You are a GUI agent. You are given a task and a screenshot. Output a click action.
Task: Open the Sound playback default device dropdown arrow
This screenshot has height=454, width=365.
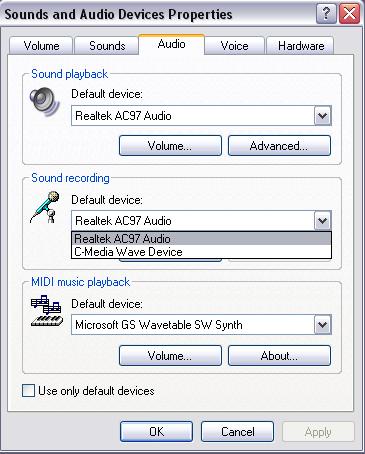coord(322,116)
